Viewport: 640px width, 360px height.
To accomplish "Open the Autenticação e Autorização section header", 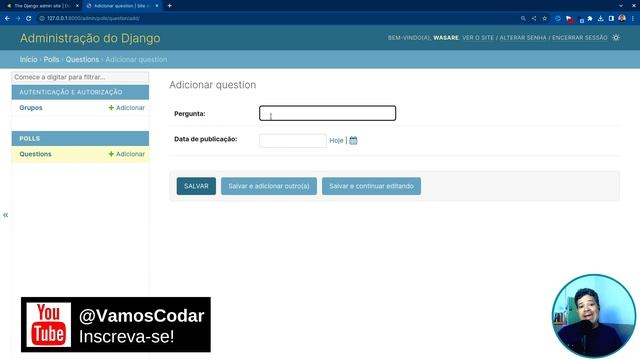I will 71,92.
